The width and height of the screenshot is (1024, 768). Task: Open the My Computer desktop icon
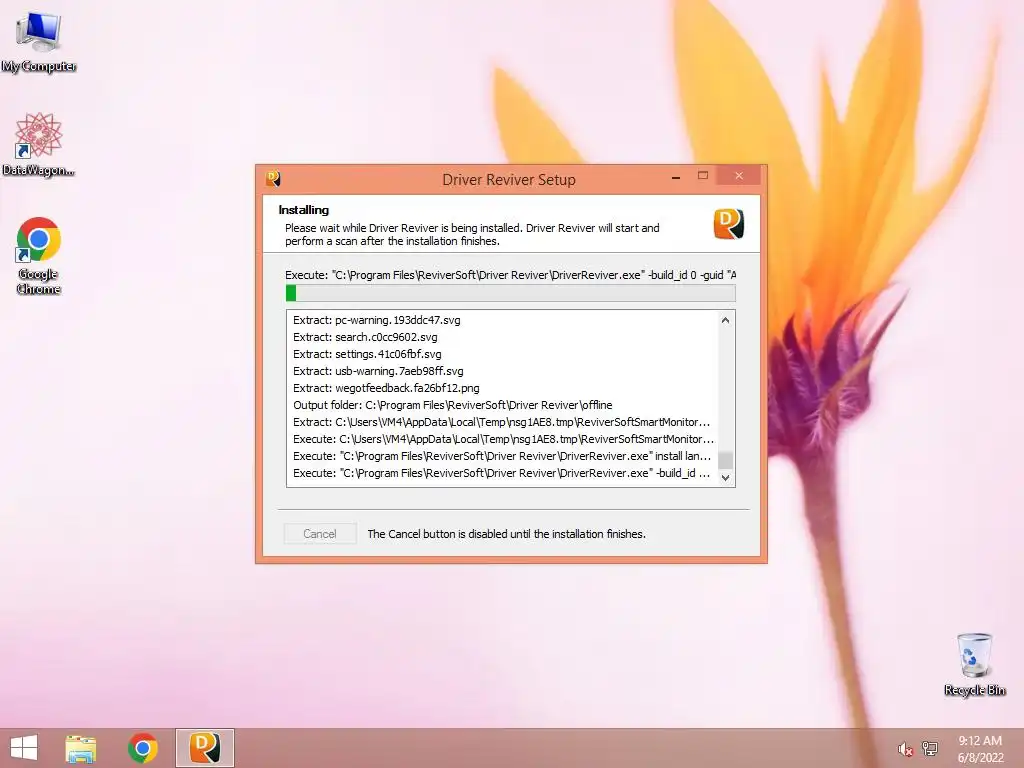tap(39, 40)
